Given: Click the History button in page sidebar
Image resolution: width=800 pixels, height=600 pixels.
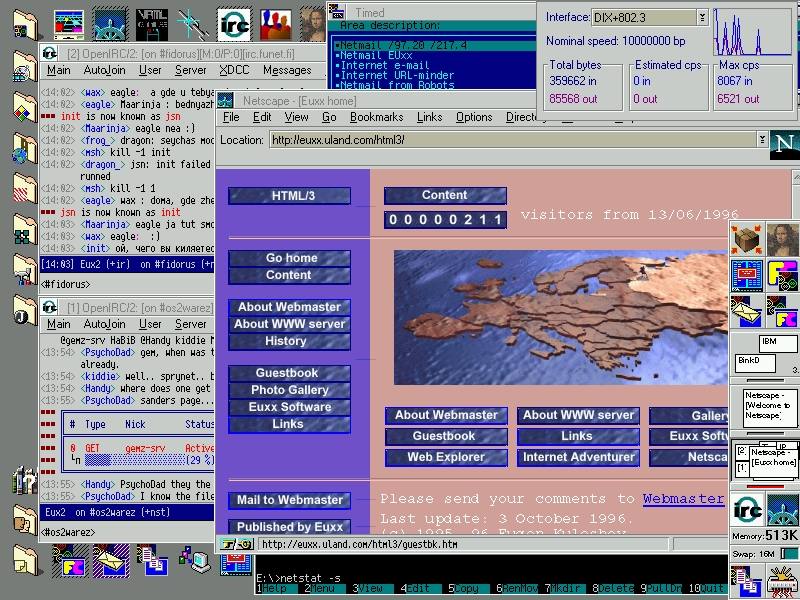Looking at the screenshot, I should click(289, 341).
